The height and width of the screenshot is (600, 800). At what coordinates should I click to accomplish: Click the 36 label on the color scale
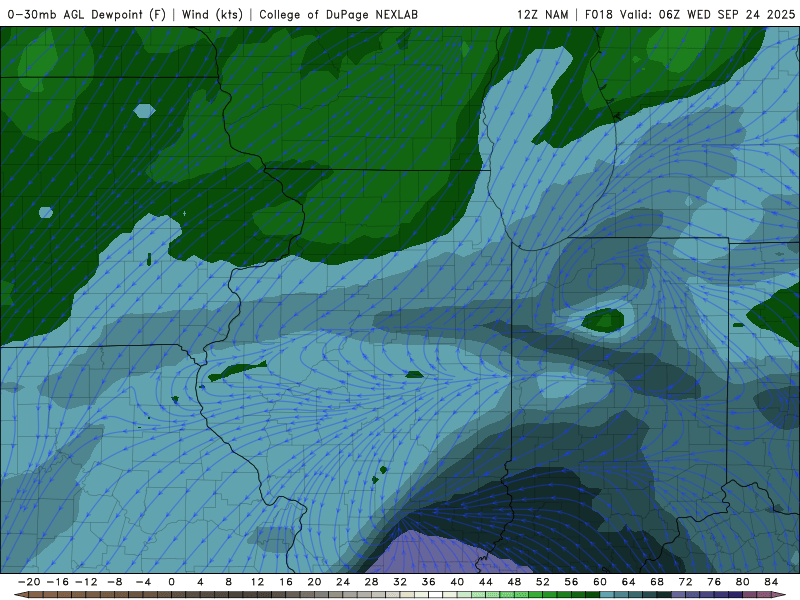pyautogui.click(x=429, y=582)
